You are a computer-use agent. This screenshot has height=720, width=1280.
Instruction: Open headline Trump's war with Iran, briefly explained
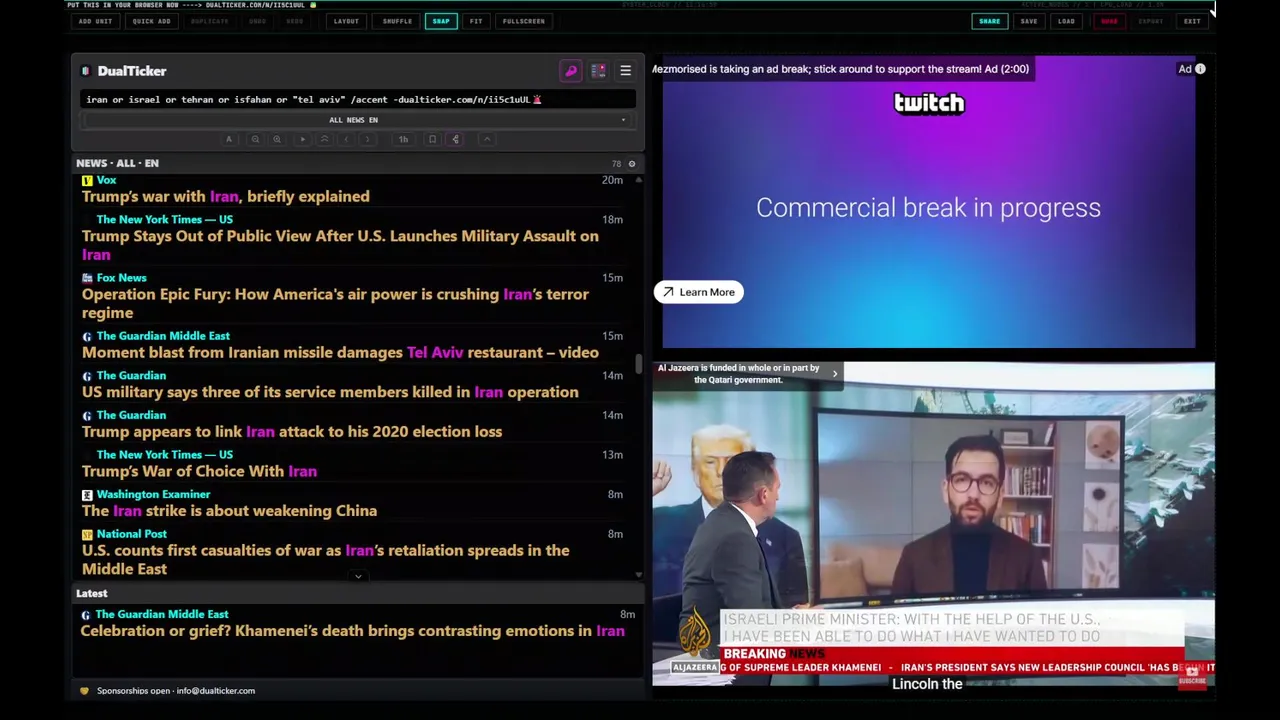(226, 197)
